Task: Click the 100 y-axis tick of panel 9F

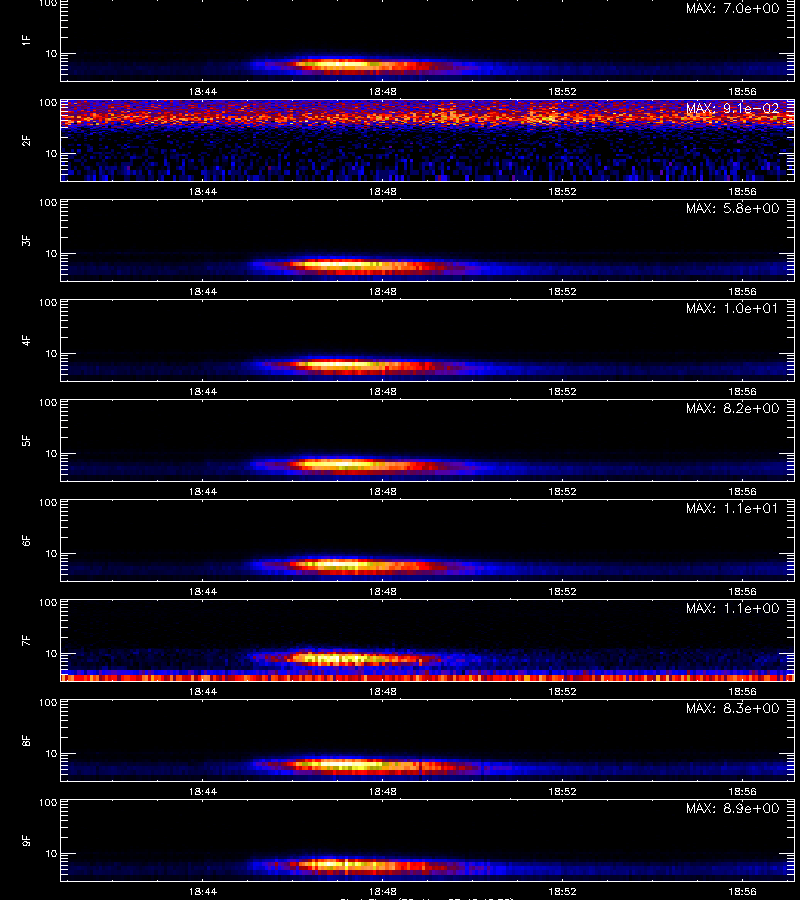Action: [48, 802]
